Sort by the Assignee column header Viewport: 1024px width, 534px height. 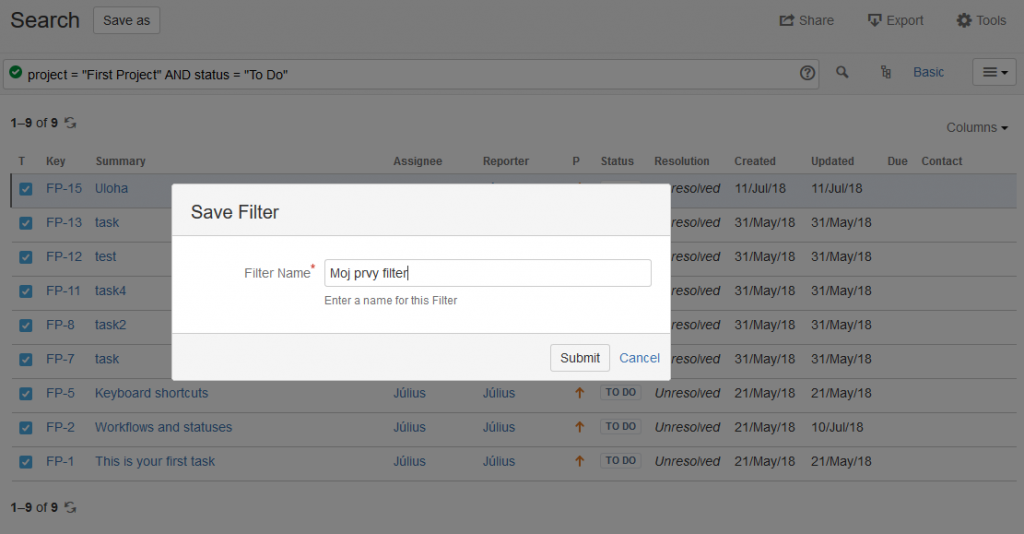point(417,161)
